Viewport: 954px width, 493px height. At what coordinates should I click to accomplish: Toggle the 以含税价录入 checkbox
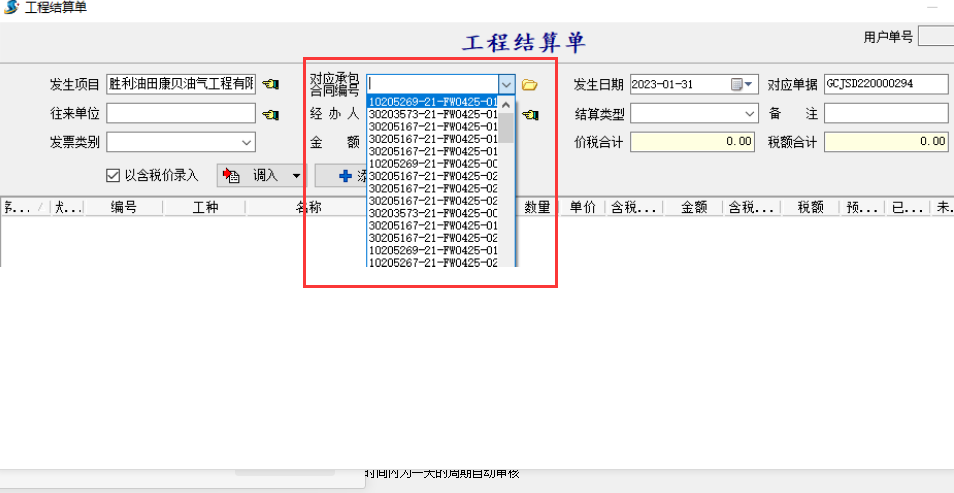(113, 176)
